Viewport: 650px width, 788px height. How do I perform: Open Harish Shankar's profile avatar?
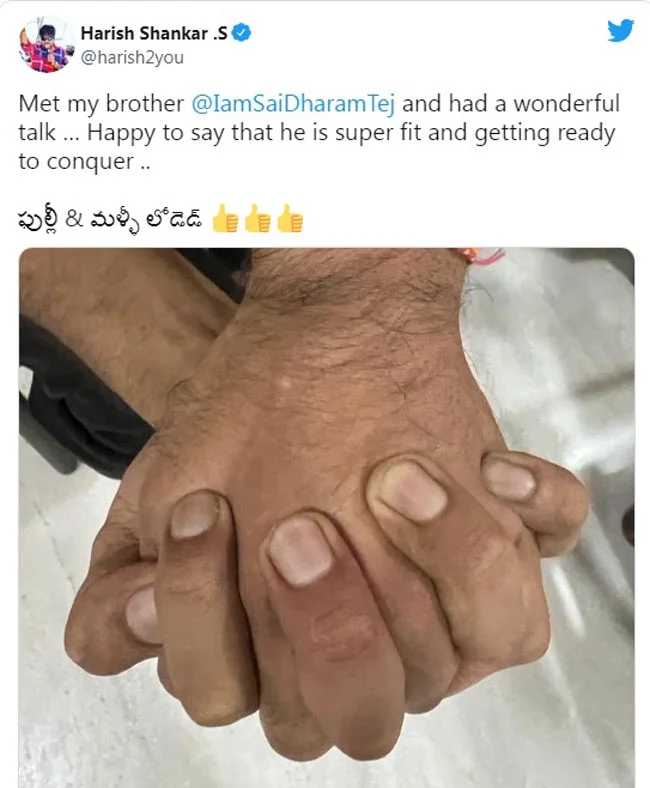pos(45,45)
